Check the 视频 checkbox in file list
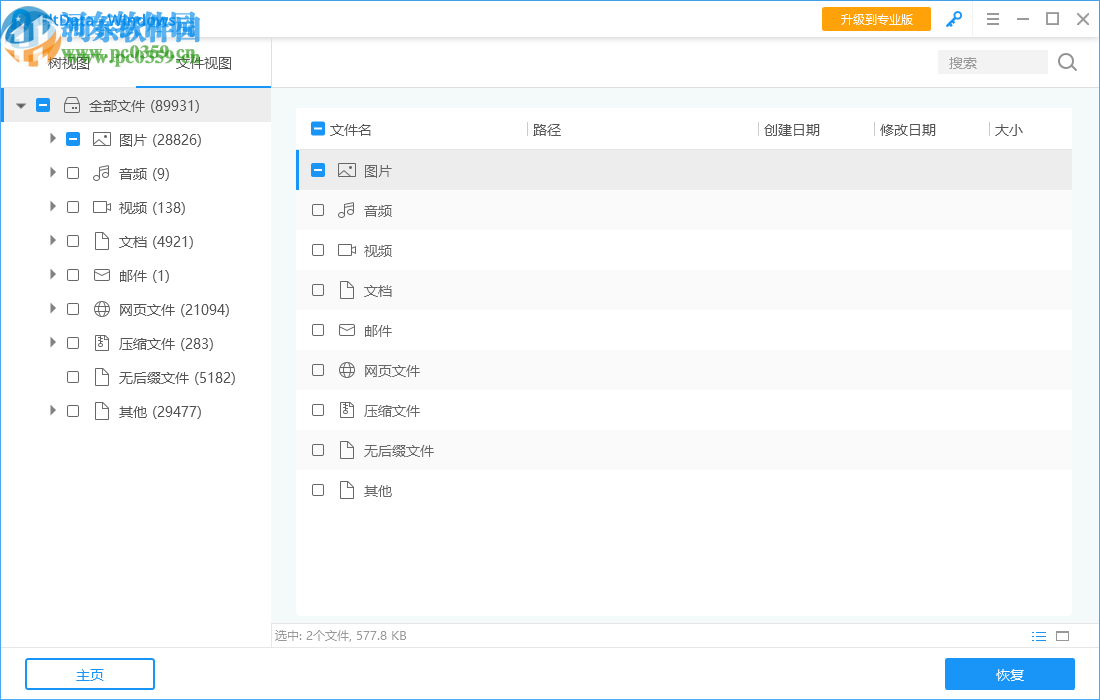 point(318,250)
